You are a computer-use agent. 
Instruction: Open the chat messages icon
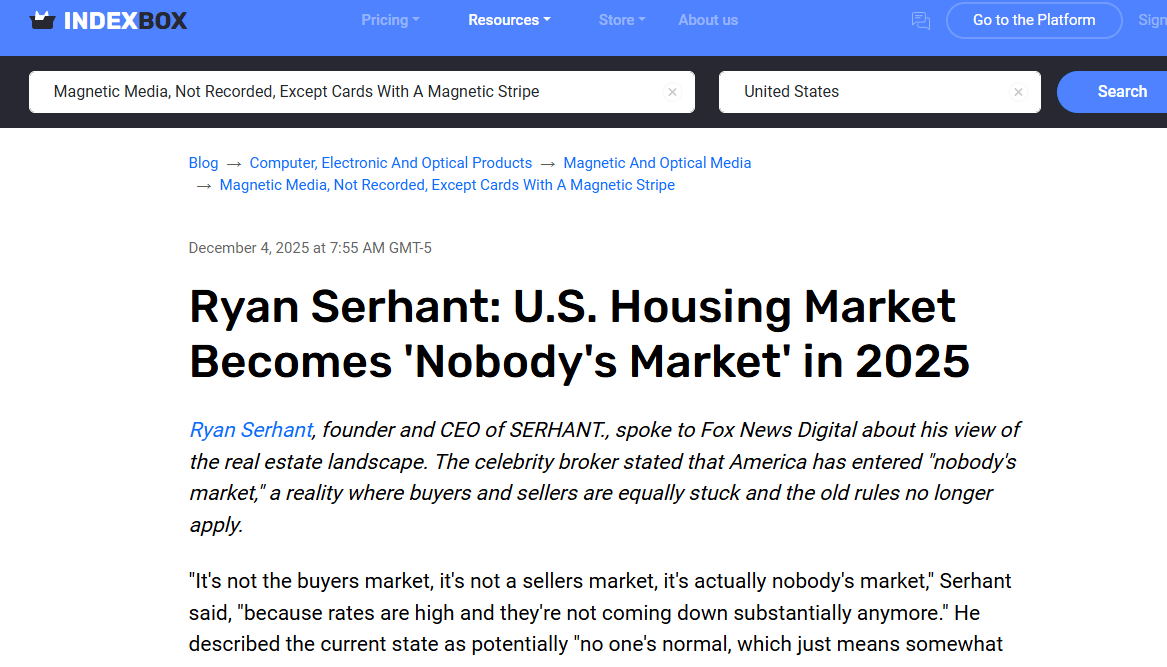click(x=920, y=20)
